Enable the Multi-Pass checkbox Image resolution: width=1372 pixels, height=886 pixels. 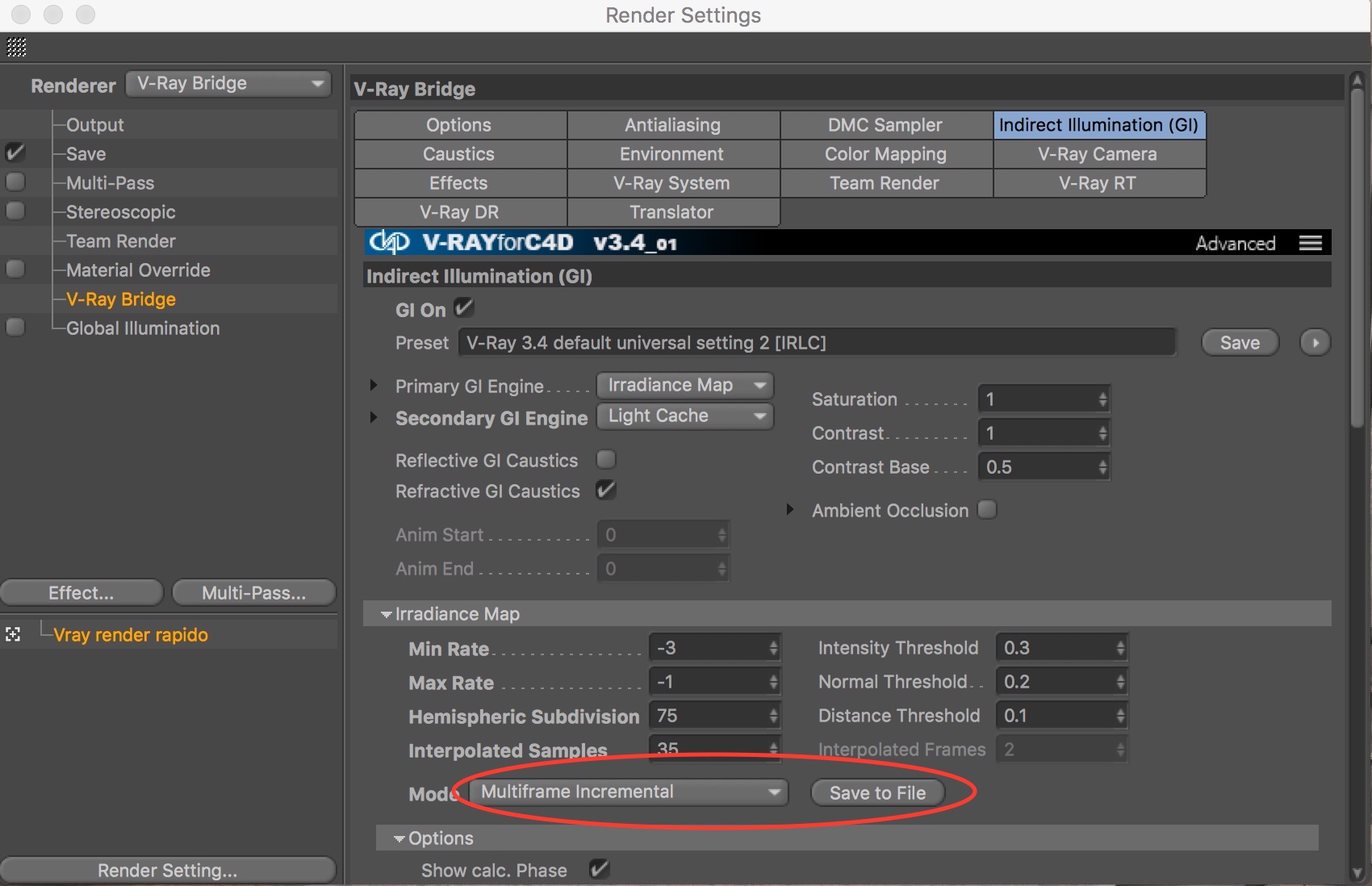tap(15, 182)
